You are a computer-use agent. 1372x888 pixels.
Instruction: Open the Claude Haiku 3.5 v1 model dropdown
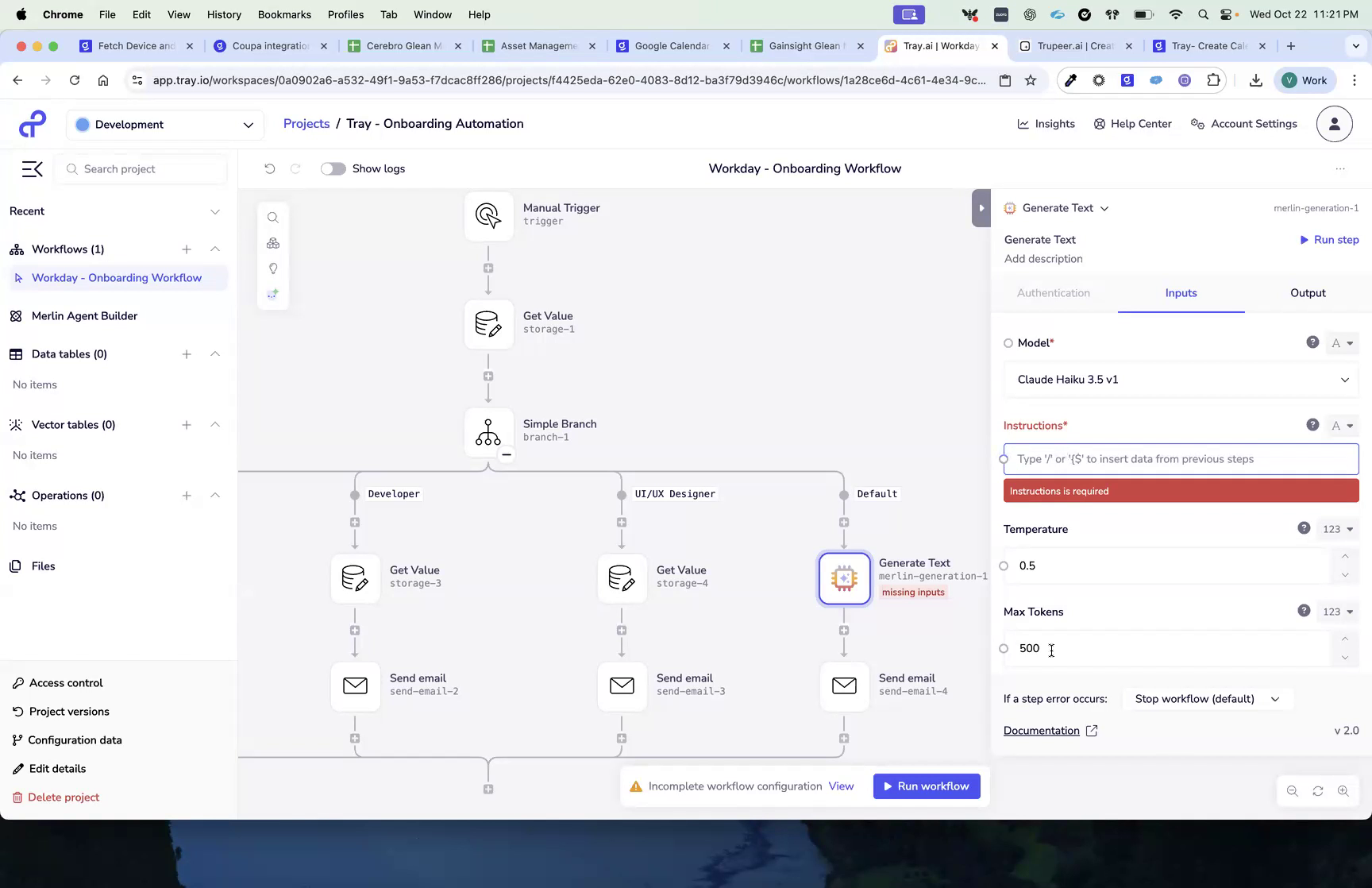tap(1181, 380)
